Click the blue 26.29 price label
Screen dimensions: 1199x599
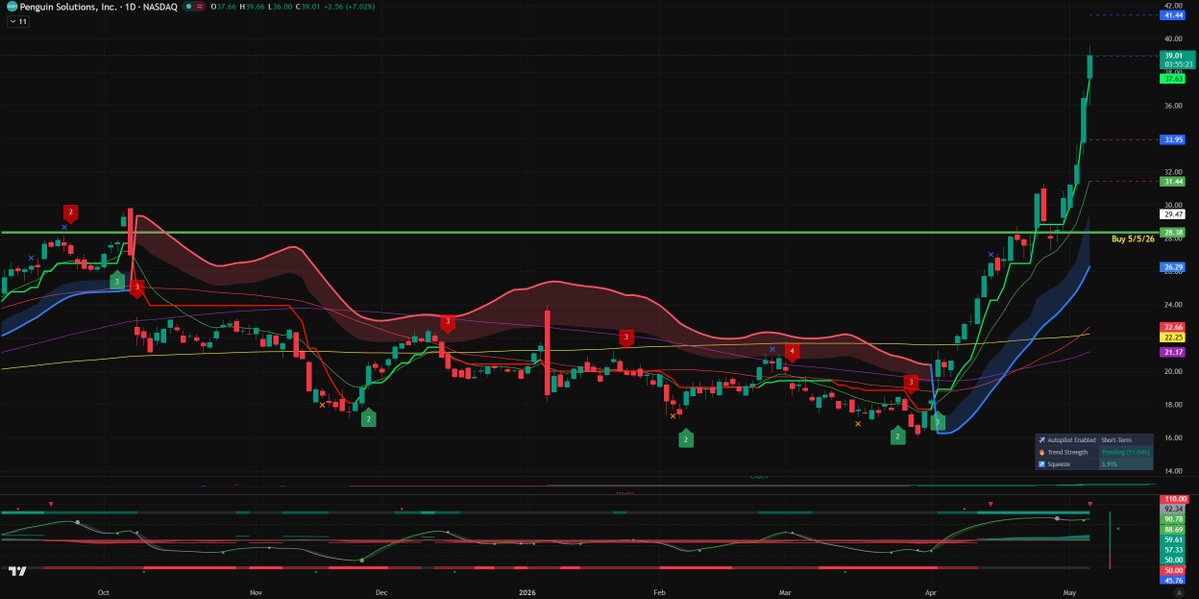pos(1174,267)
